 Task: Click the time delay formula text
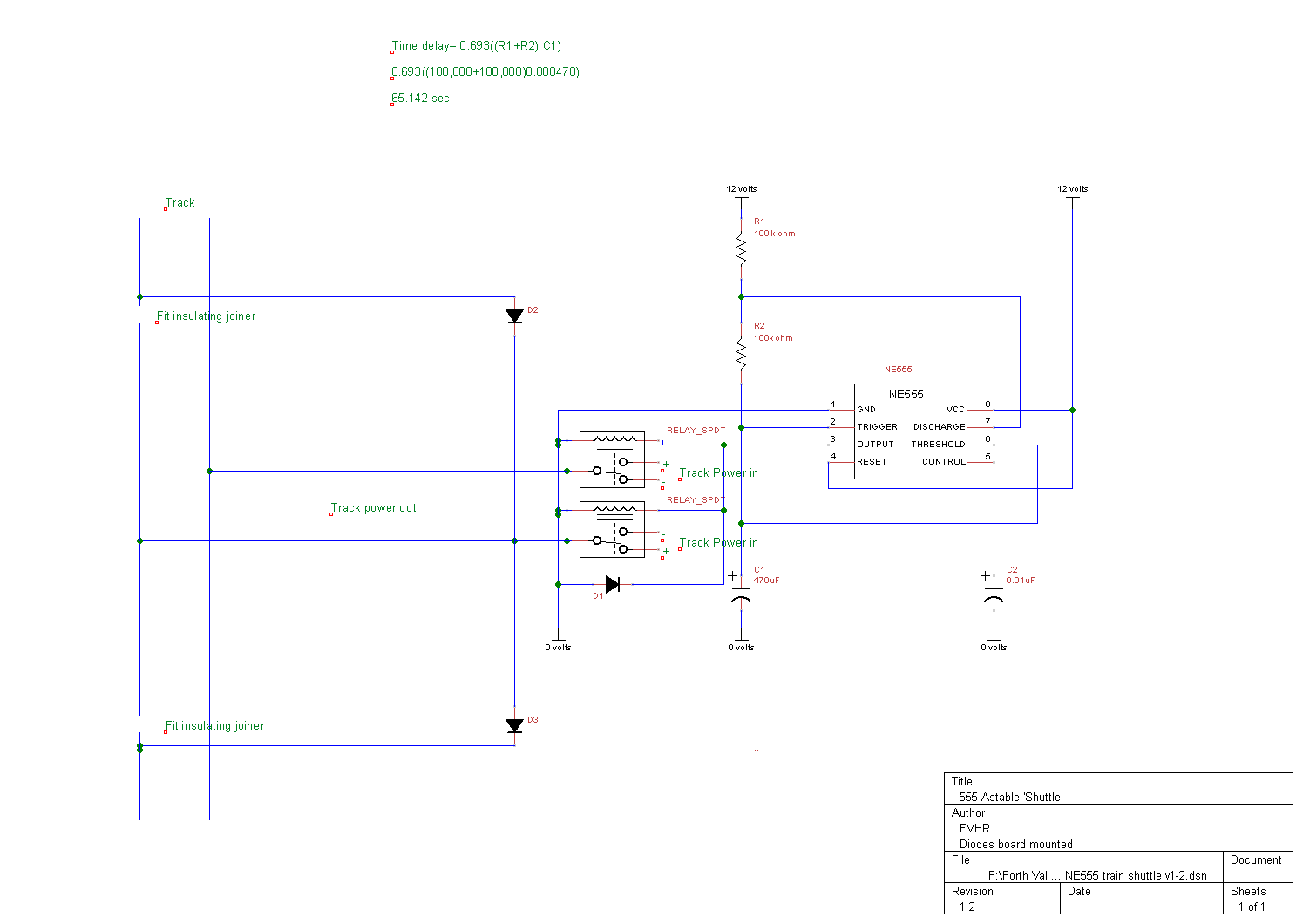coord(477,45)
